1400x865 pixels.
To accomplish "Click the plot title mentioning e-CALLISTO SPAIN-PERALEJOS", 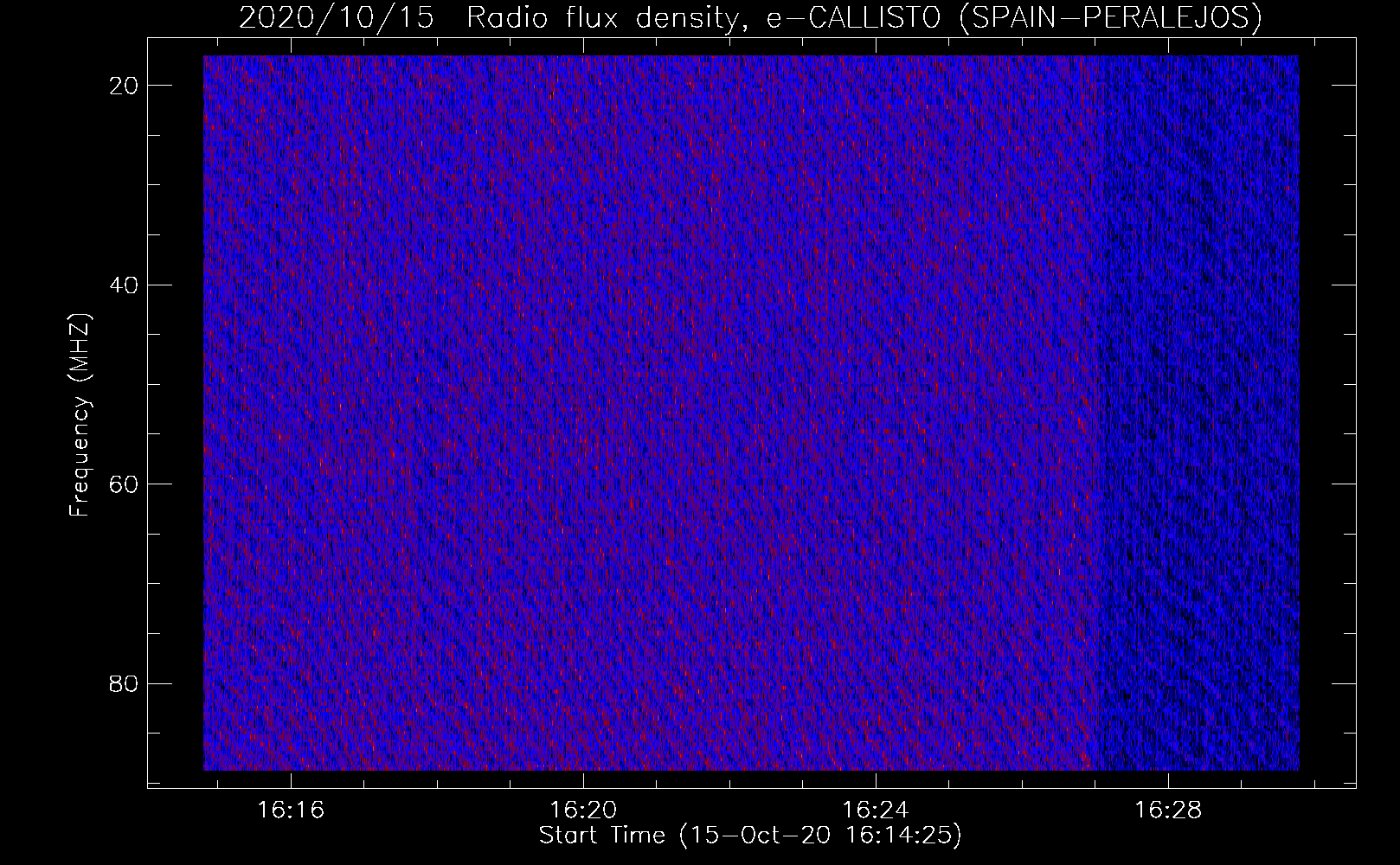I will coord(750,17).
